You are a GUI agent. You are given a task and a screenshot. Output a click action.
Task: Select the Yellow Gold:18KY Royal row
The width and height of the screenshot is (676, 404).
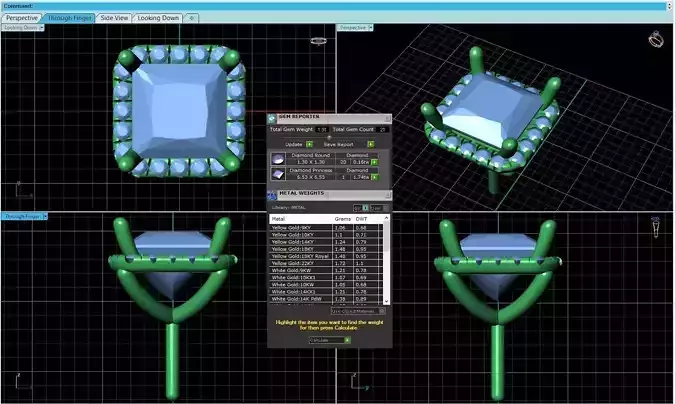(x=326, y=256)
